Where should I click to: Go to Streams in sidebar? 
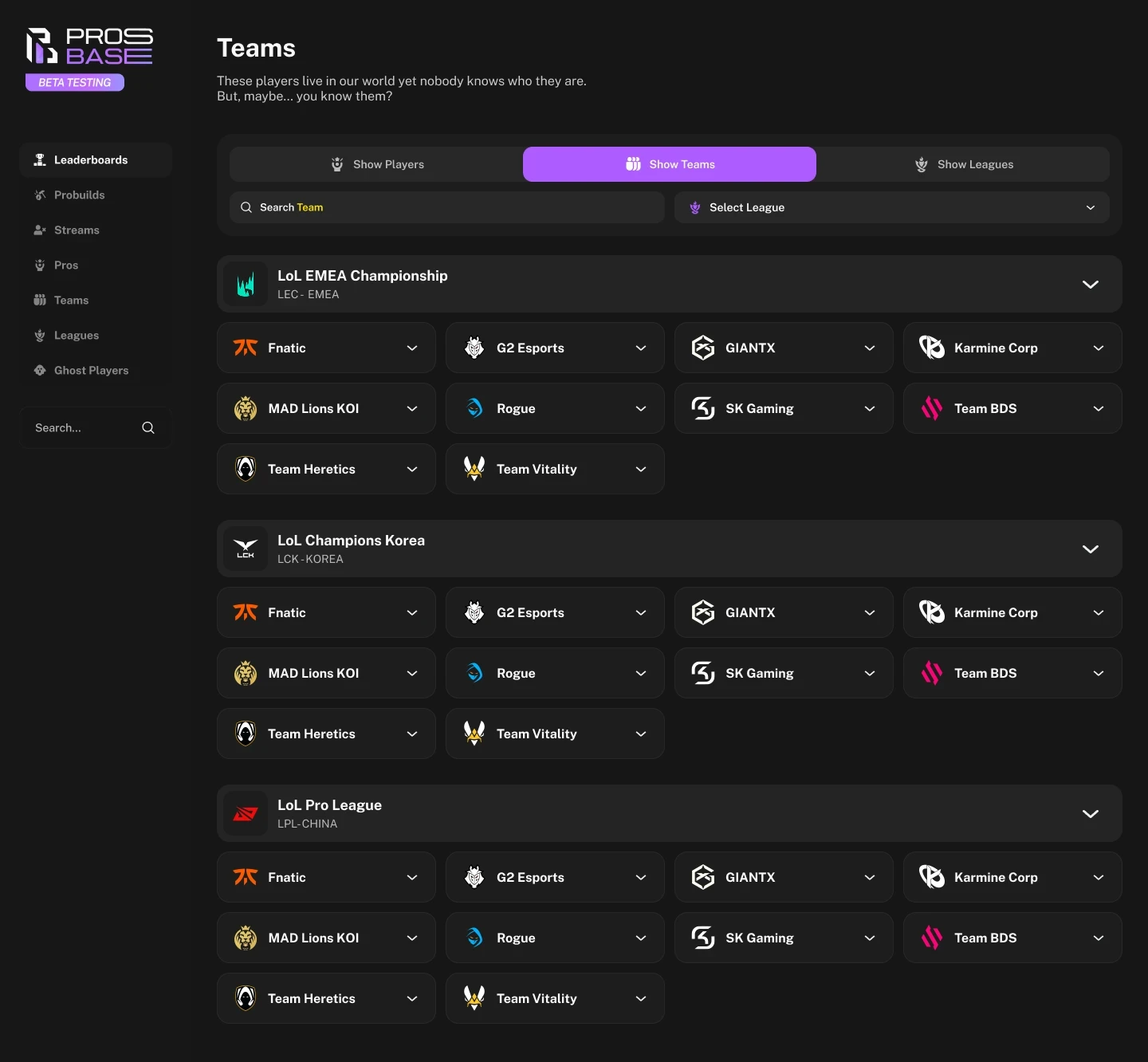coord(96,230)
